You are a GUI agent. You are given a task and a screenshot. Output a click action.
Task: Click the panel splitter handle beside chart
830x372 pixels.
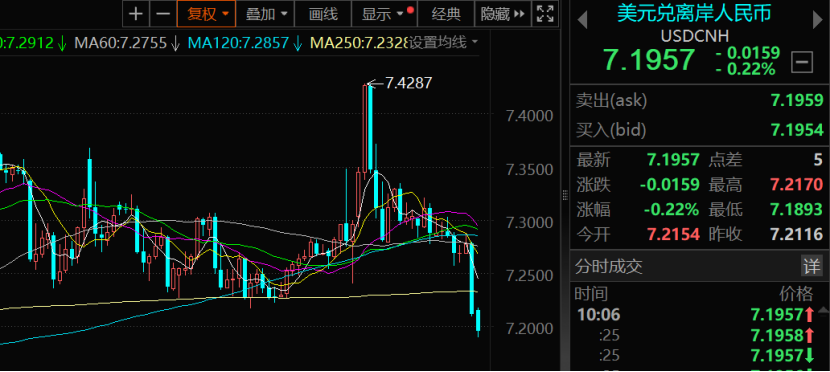pos(564,195)
